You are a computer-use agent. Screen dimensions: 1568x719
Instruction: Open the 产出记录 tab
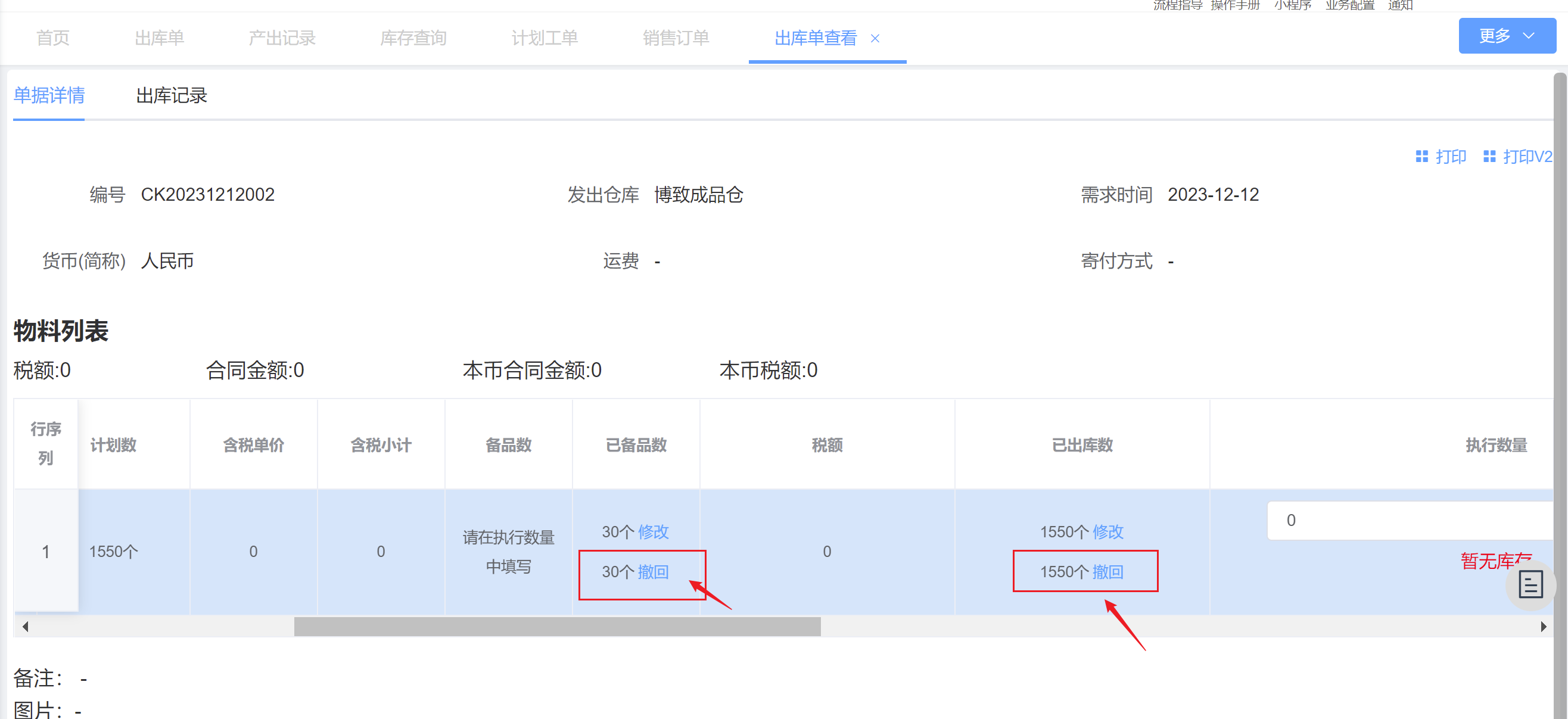point(282,38)
